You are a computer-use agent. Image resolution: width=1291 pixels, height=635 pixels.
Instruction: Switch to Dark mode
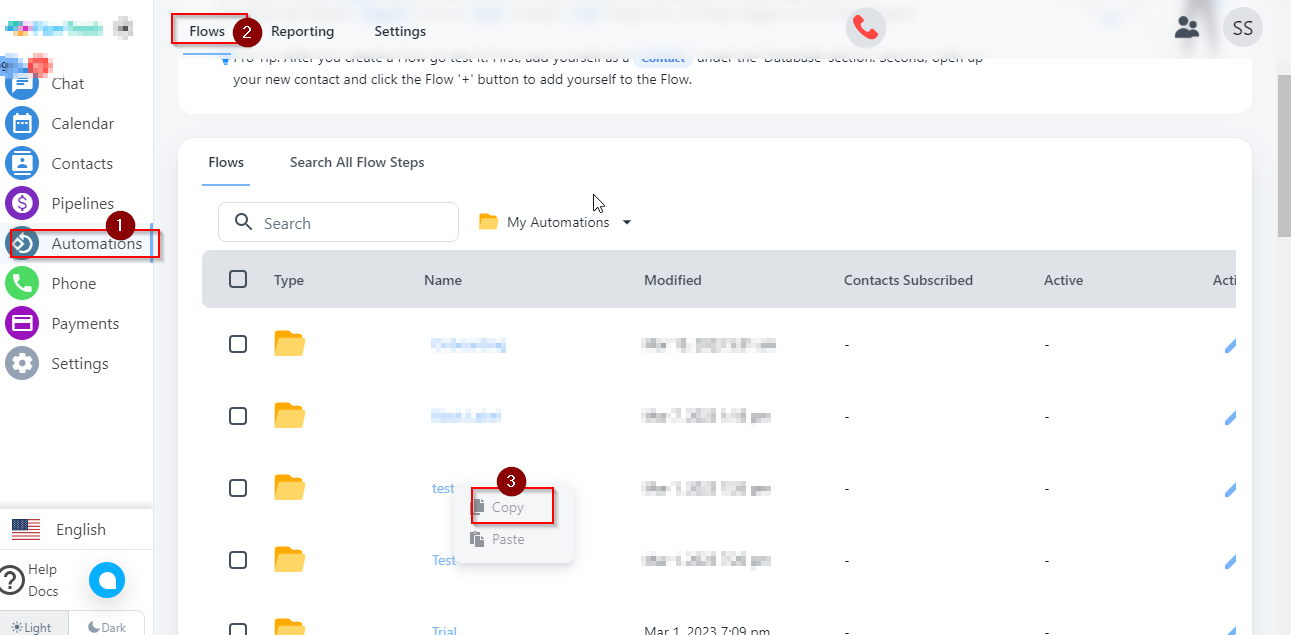click(x=107, y=627)
